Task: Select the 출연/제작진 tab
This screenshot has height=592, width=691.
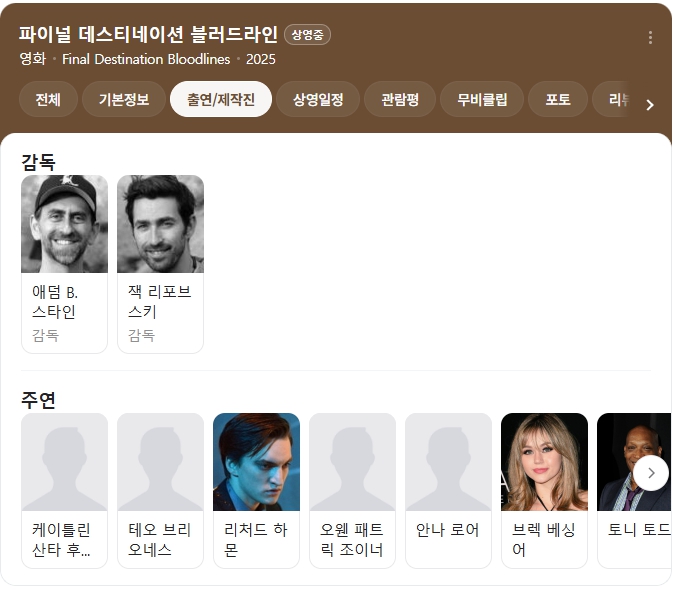Action: click(221, 100)
